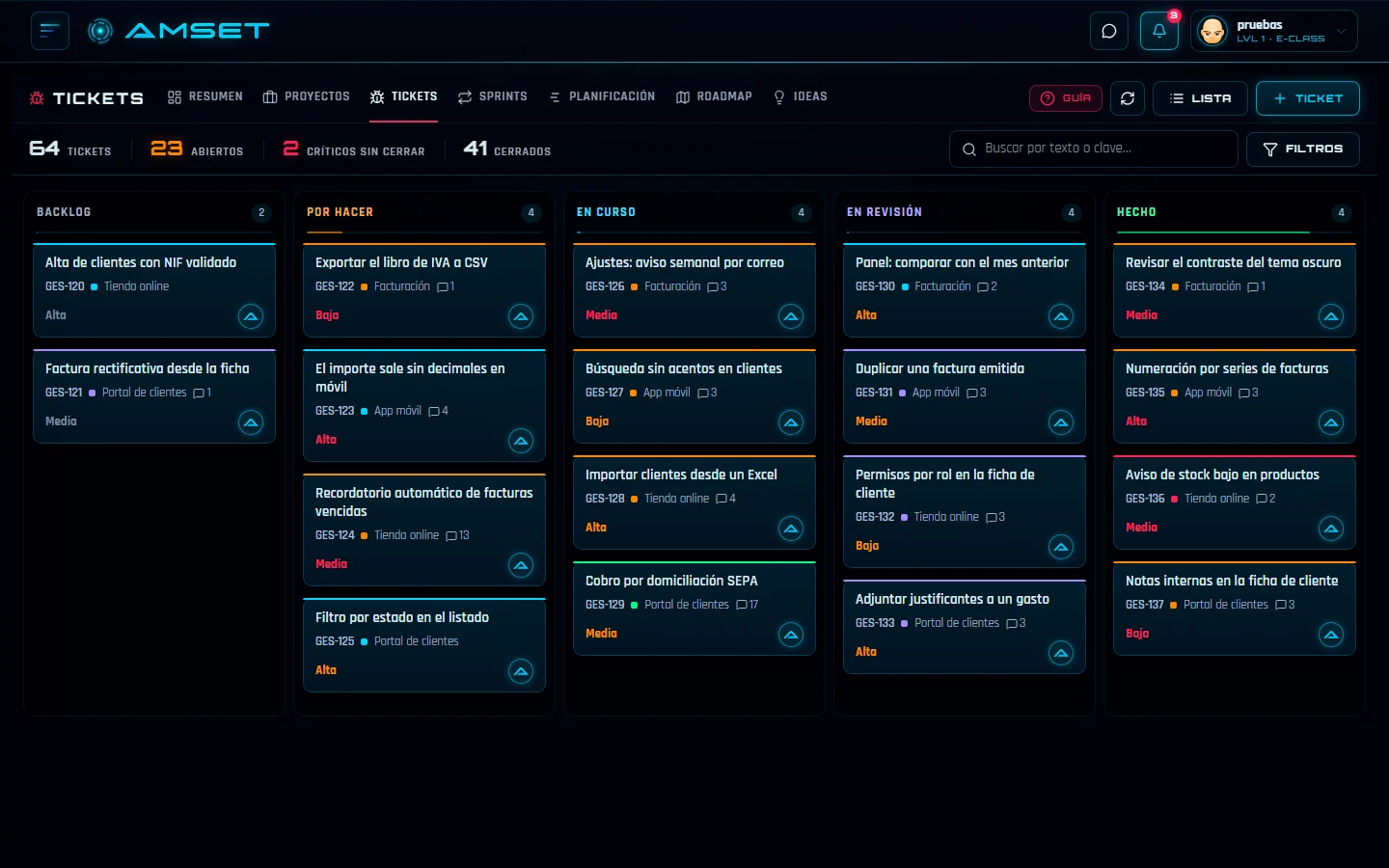Click the Guía help button
Viewport: 1389px width, 868px height.
pyautogui.click(x=1066, y=98)
